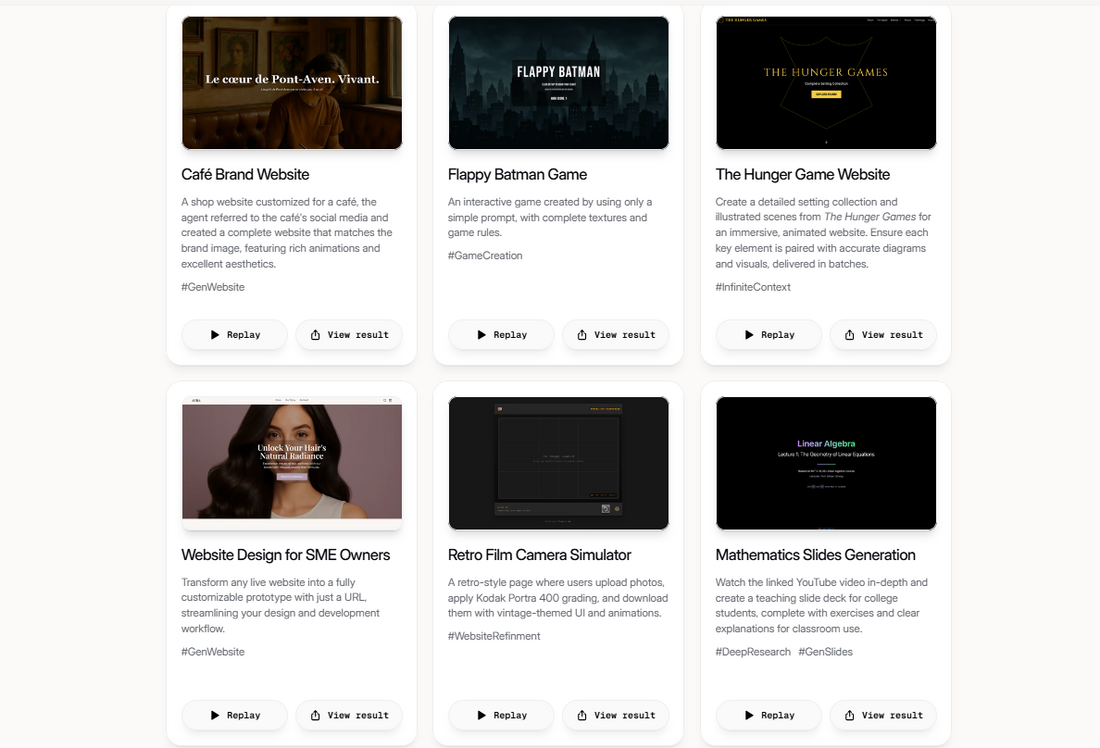
Task: Select the Replay button for Mathematics Slides Generation
Action: tap(768, 715)
